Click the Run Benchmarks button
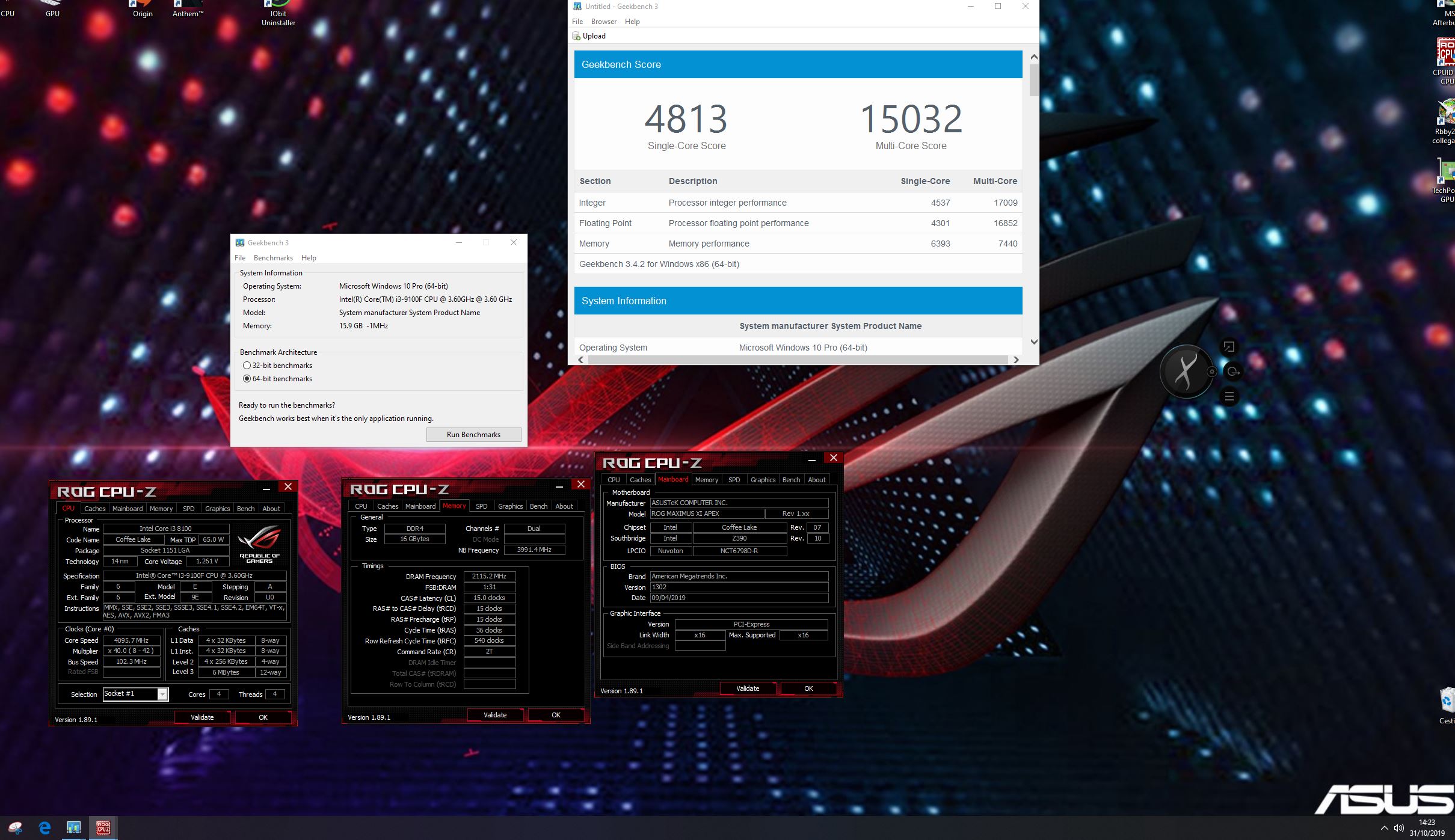This screenshot has height=840, width=1455. tap(473, 435)
